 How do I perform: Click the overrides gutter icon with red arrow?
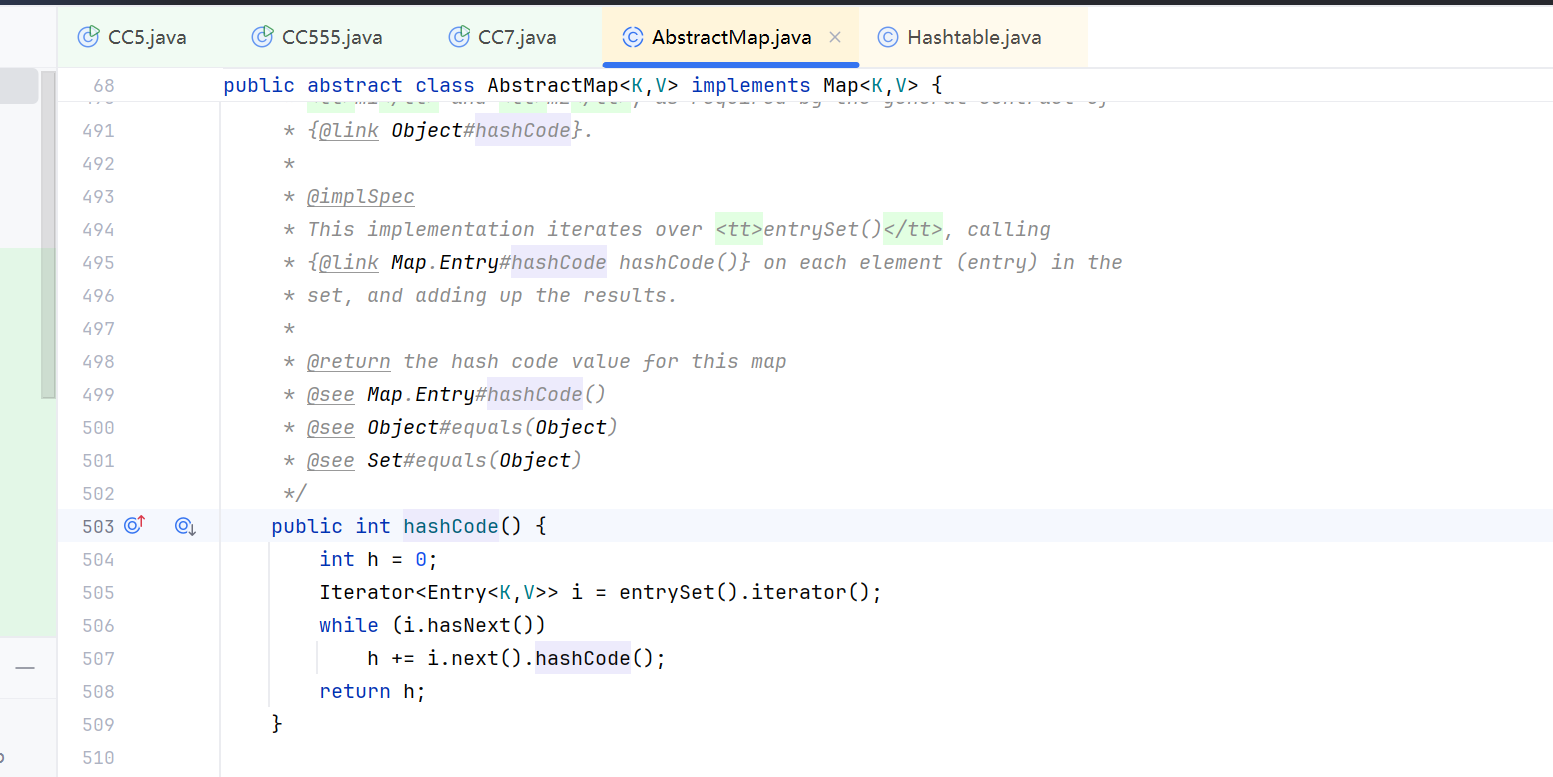click(135, 525)
